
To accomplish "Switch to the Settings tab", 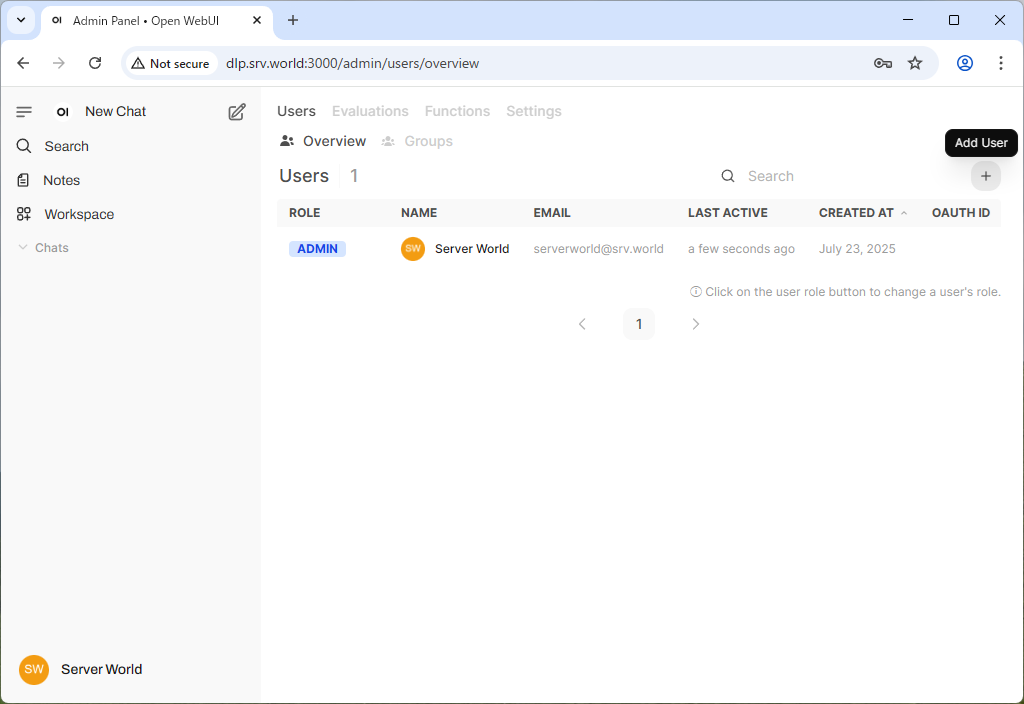I will pyautogui.click(x=533, y=111).
